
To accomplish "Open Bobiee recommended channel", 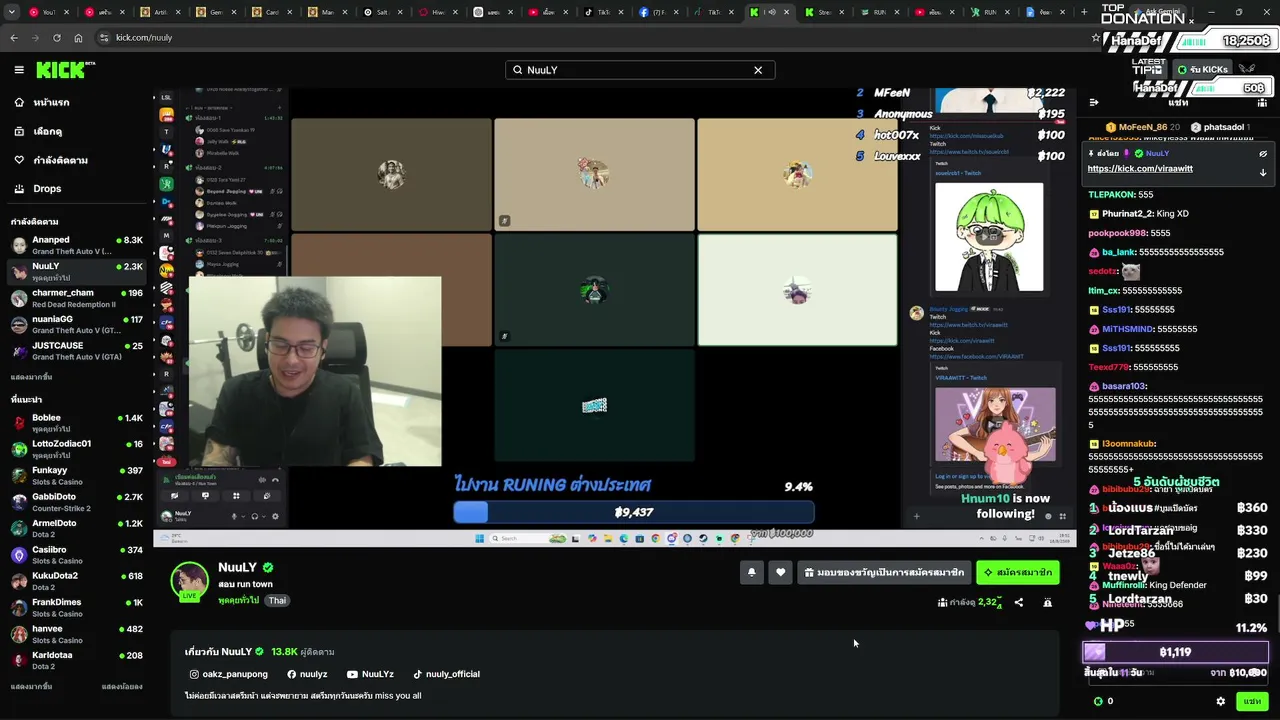I will click(77, 423).
